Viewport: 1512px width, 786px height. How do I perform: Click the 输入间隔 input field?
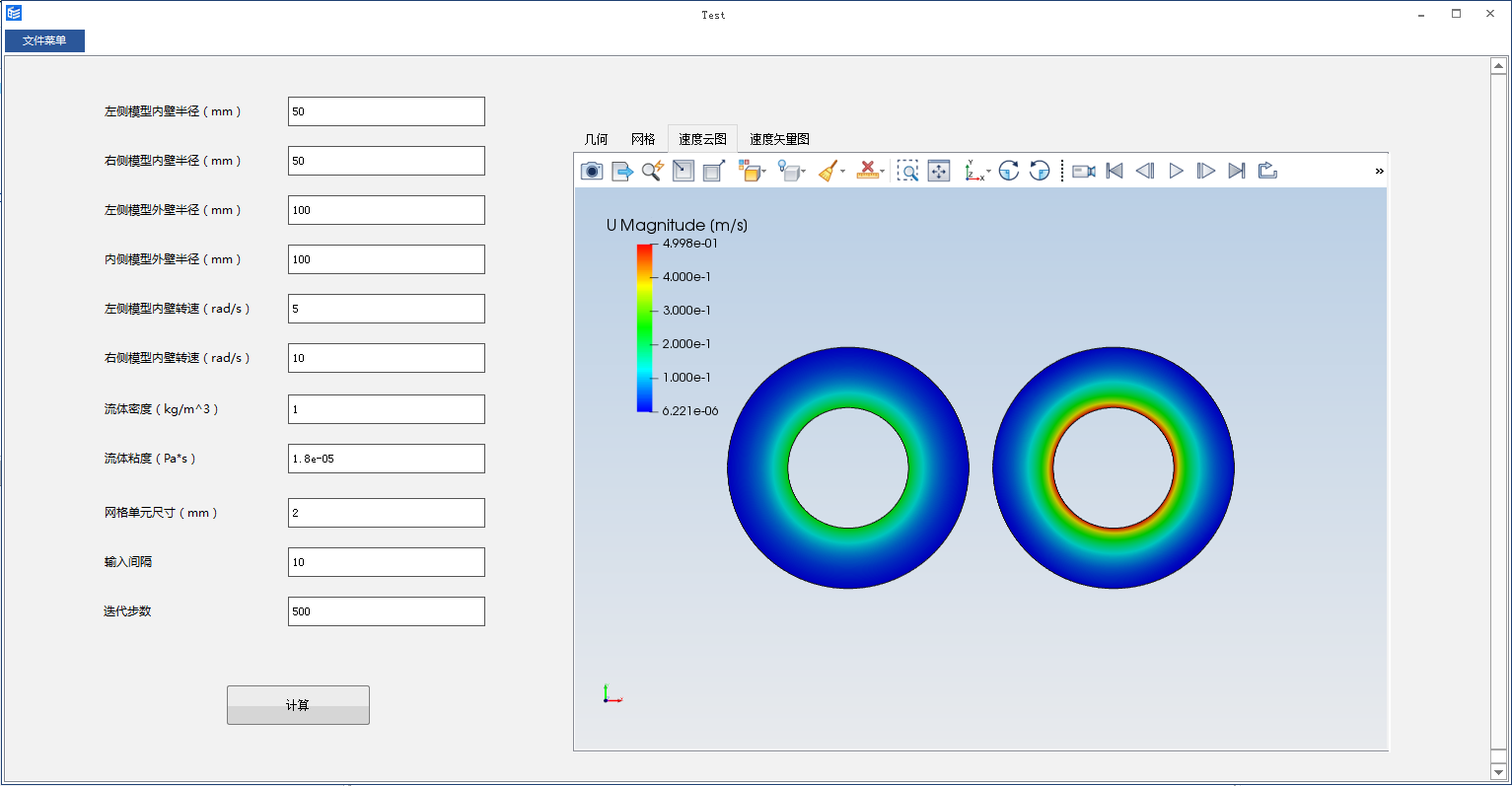(x=387, y=562)
